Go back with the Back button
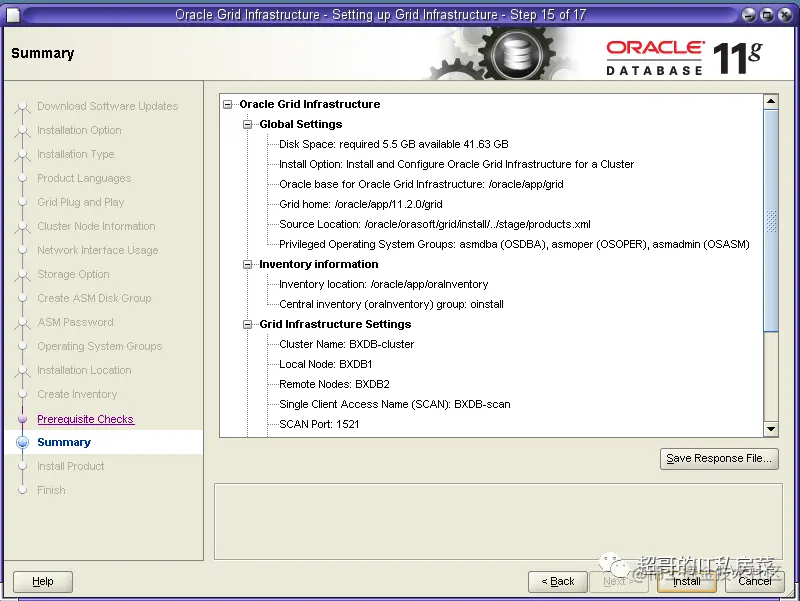 tap(558, 582)
